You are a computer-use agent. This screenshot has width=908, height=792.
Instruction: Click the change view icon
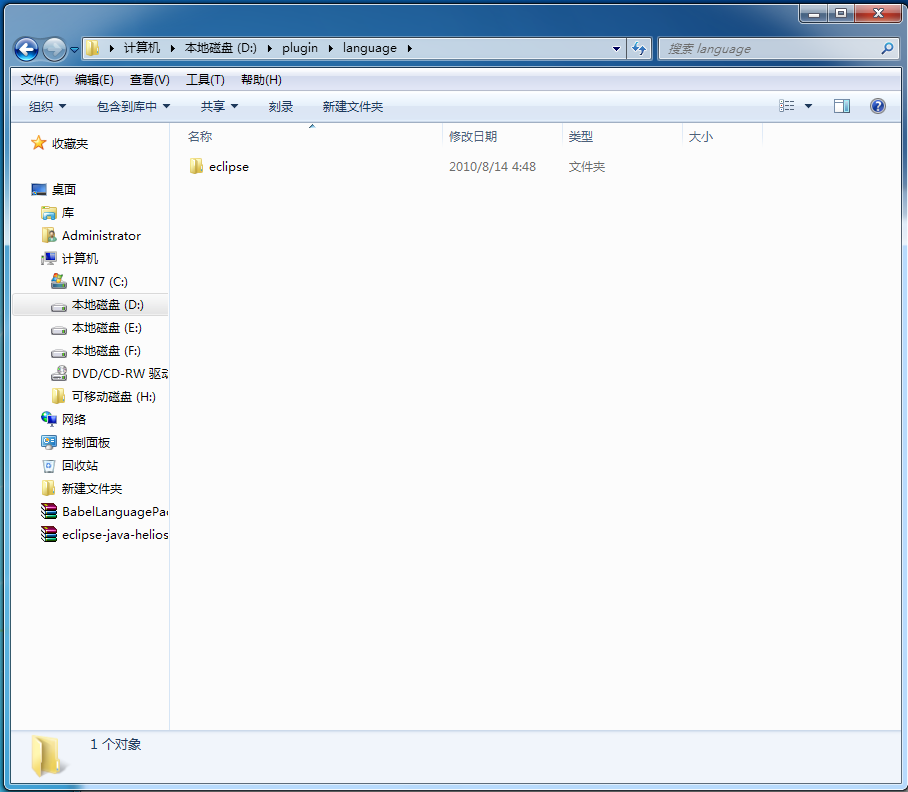click(786, 106)
